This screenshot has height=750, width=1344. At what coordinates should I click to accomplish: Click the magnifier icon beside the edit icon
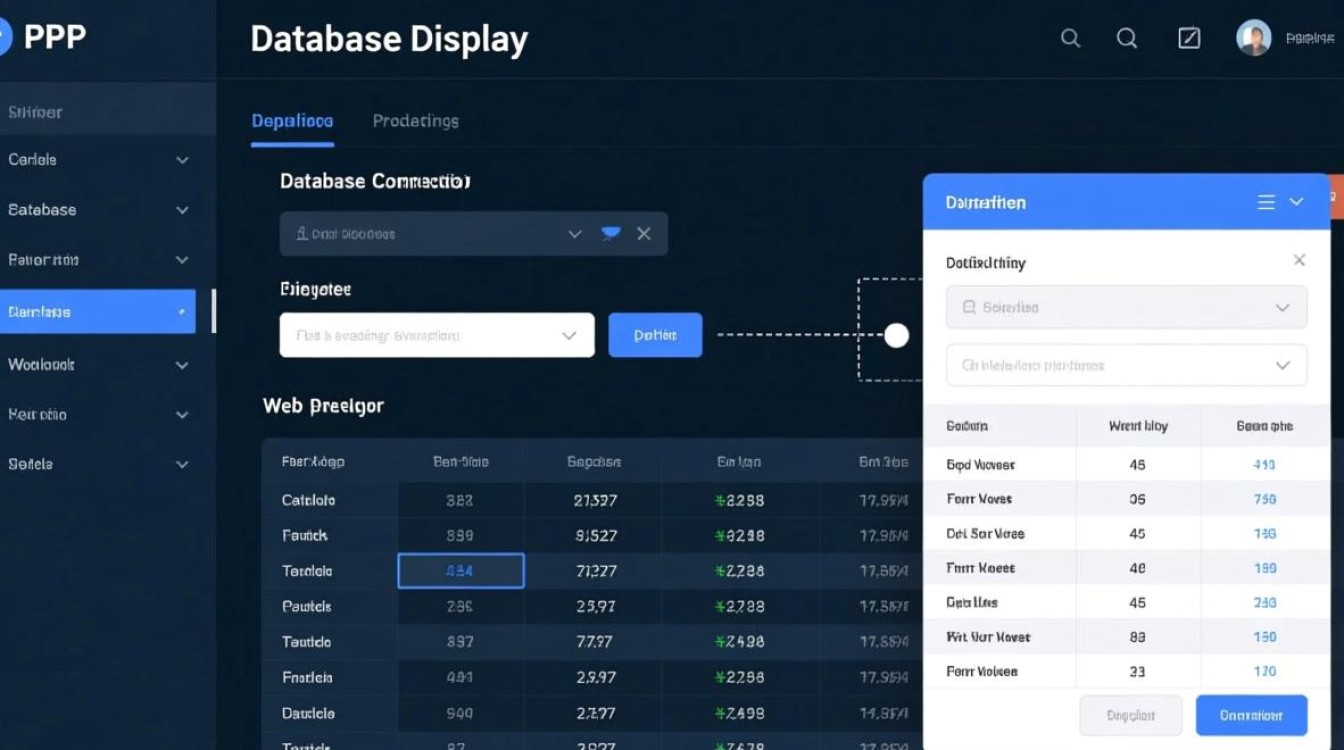point(1127,39)
